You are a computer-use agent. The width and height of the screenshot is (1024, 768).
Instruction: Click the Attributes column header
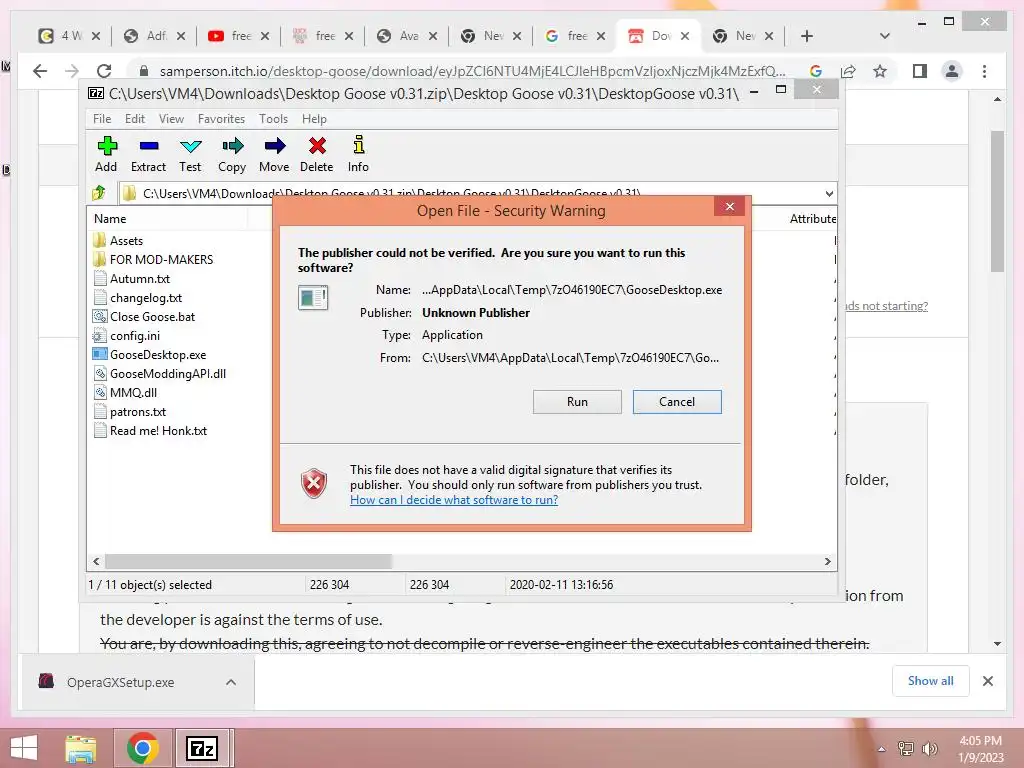click(812, 219)
